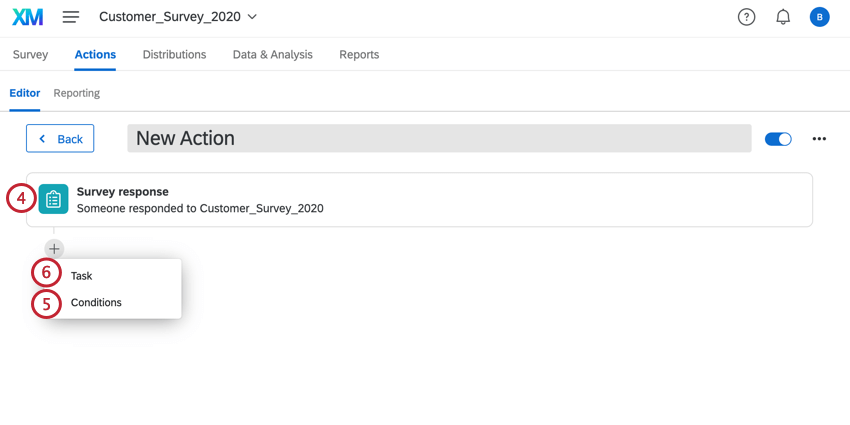This screenshot has width=850, height=425.
Task: Click the XM logo
Action: point(28,17)
